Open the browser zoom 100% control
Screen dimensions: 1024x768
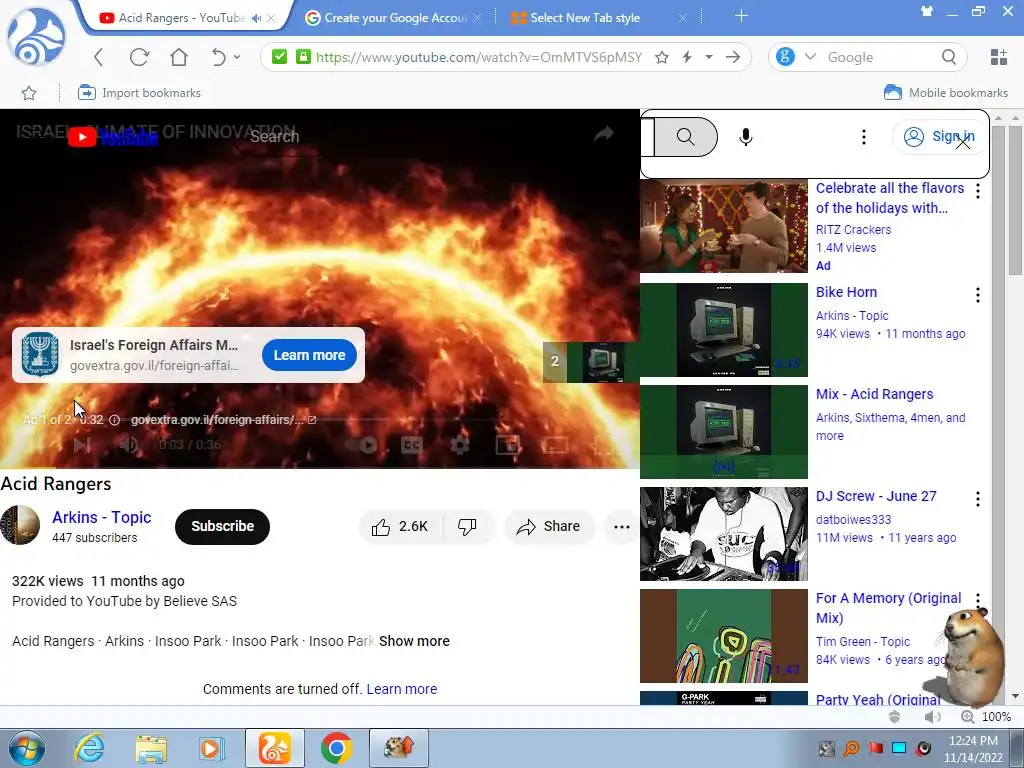coord(986,716)
